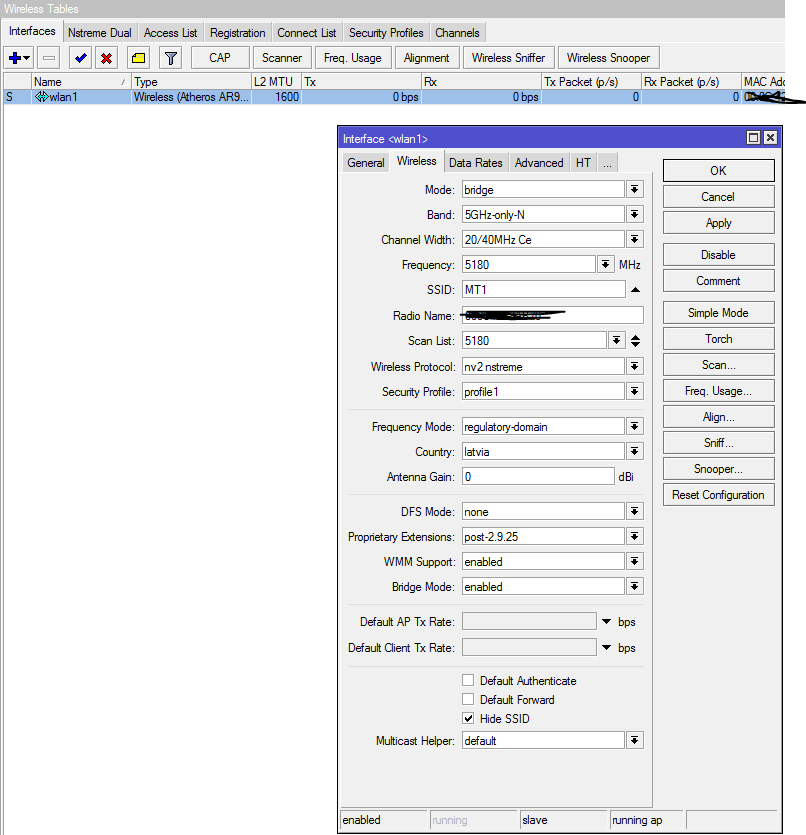Click the yellow Comment note icon
Screen dimensions: 806x835
[x=138, y=58]
